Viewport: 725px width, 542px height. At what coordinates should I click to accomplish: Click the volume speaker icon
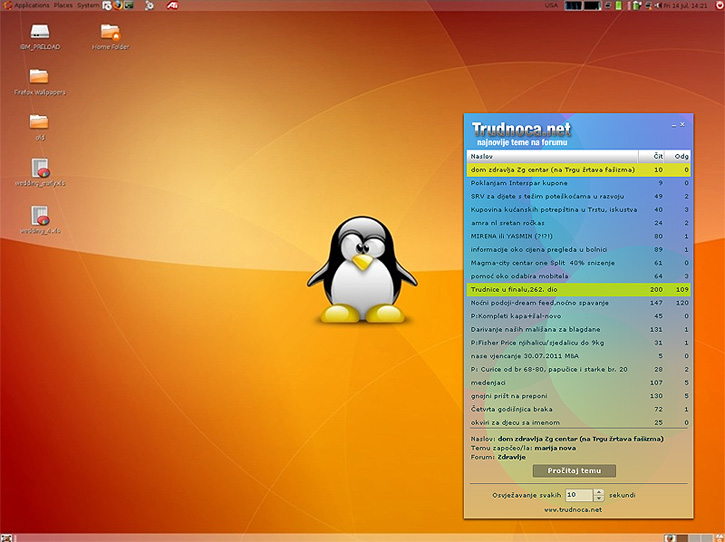[x=658, y=6]
